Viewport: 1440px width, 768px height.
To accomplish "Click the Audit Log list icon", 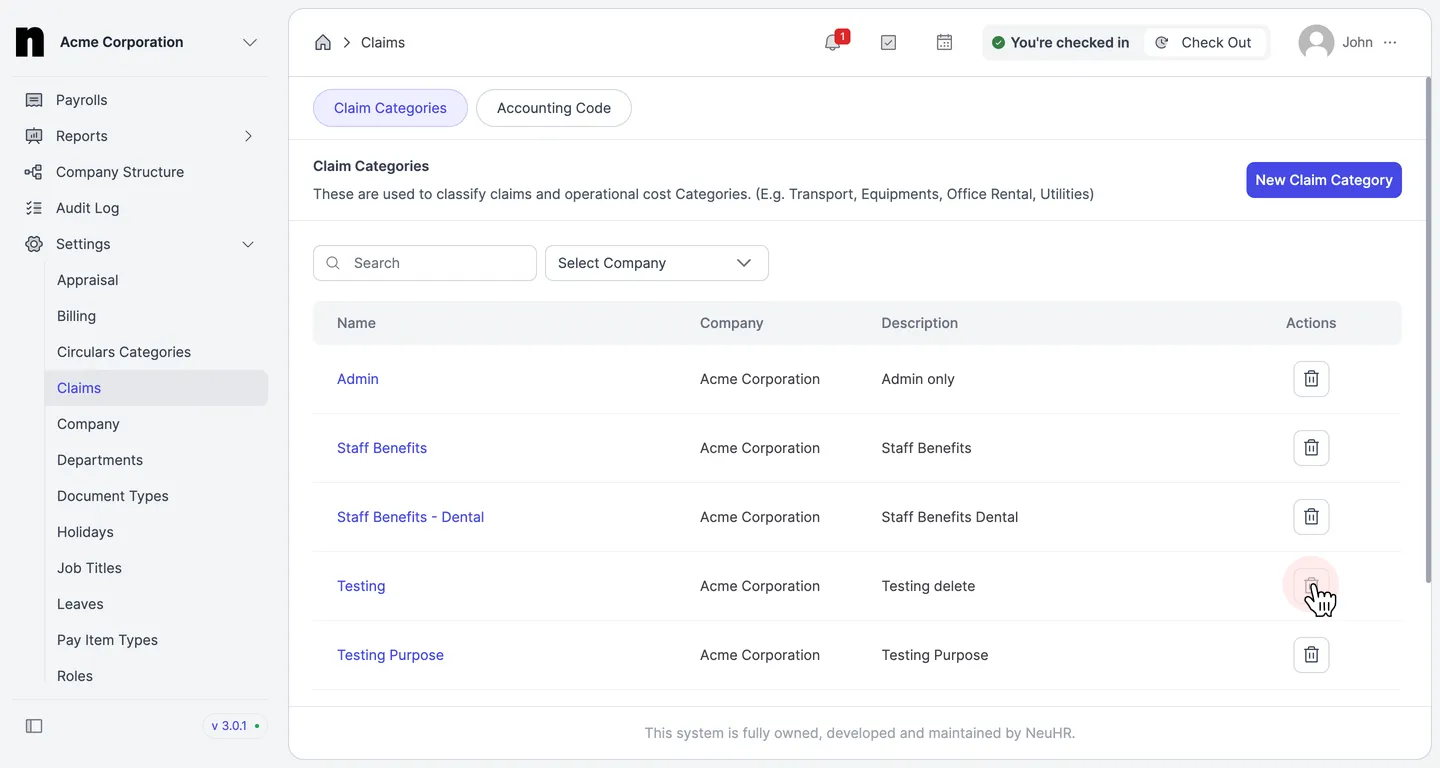I will pyautogui.click(x=34, y=208).
